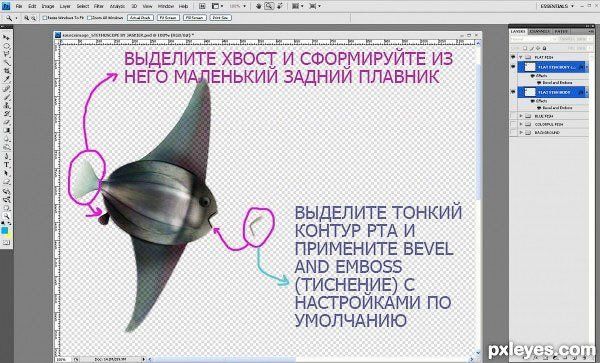Select the Healing Brush tool

(x=7, y=89)
